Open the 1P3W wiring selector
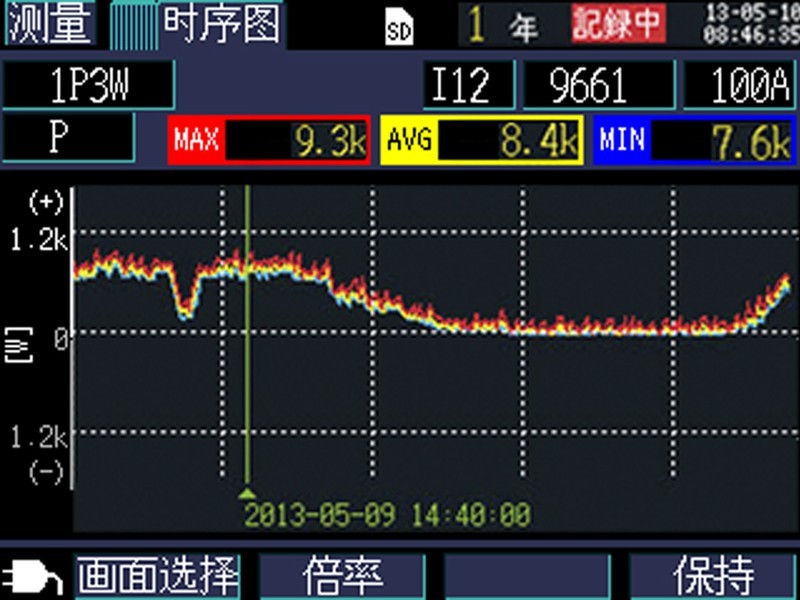The height and width of the screenshot is (600, 800). point(87,87)
